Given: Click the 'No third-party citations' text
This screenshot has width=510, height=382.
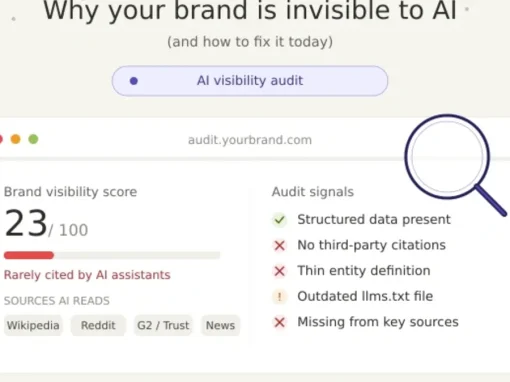Looking at the screenshot, I should 371,245.
